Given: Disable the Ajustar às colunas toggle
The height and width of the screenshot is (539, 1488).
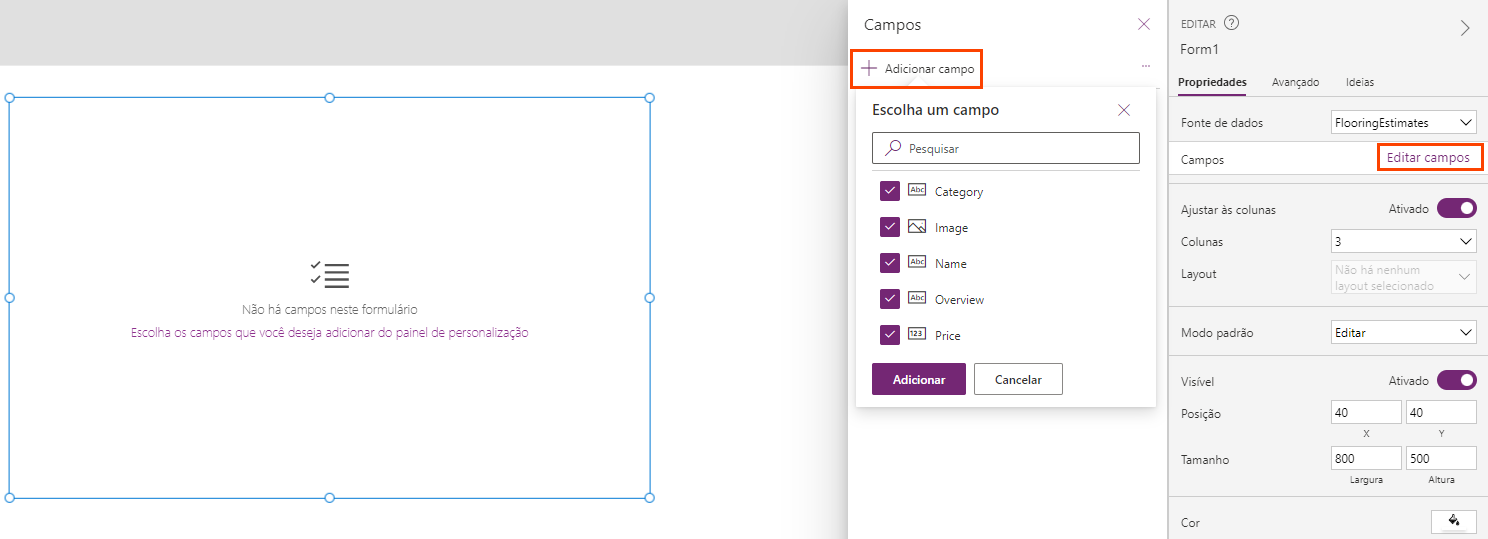Looking at the screenshot, I should [1456, 209].
